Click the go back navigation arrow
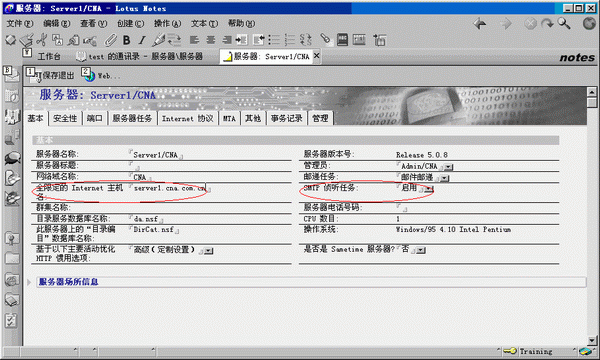Viewport: 600px width, 360px height. click(479, 24)
